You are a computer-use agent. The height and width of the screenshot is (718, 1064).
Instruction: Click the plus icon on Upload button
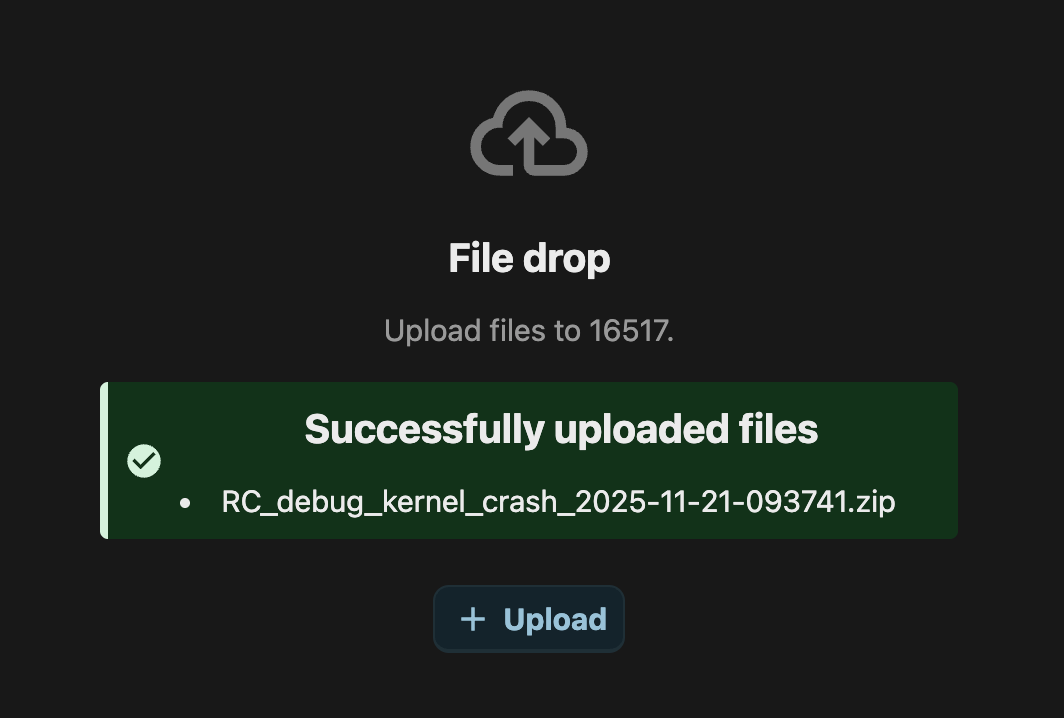pos(473,619)
